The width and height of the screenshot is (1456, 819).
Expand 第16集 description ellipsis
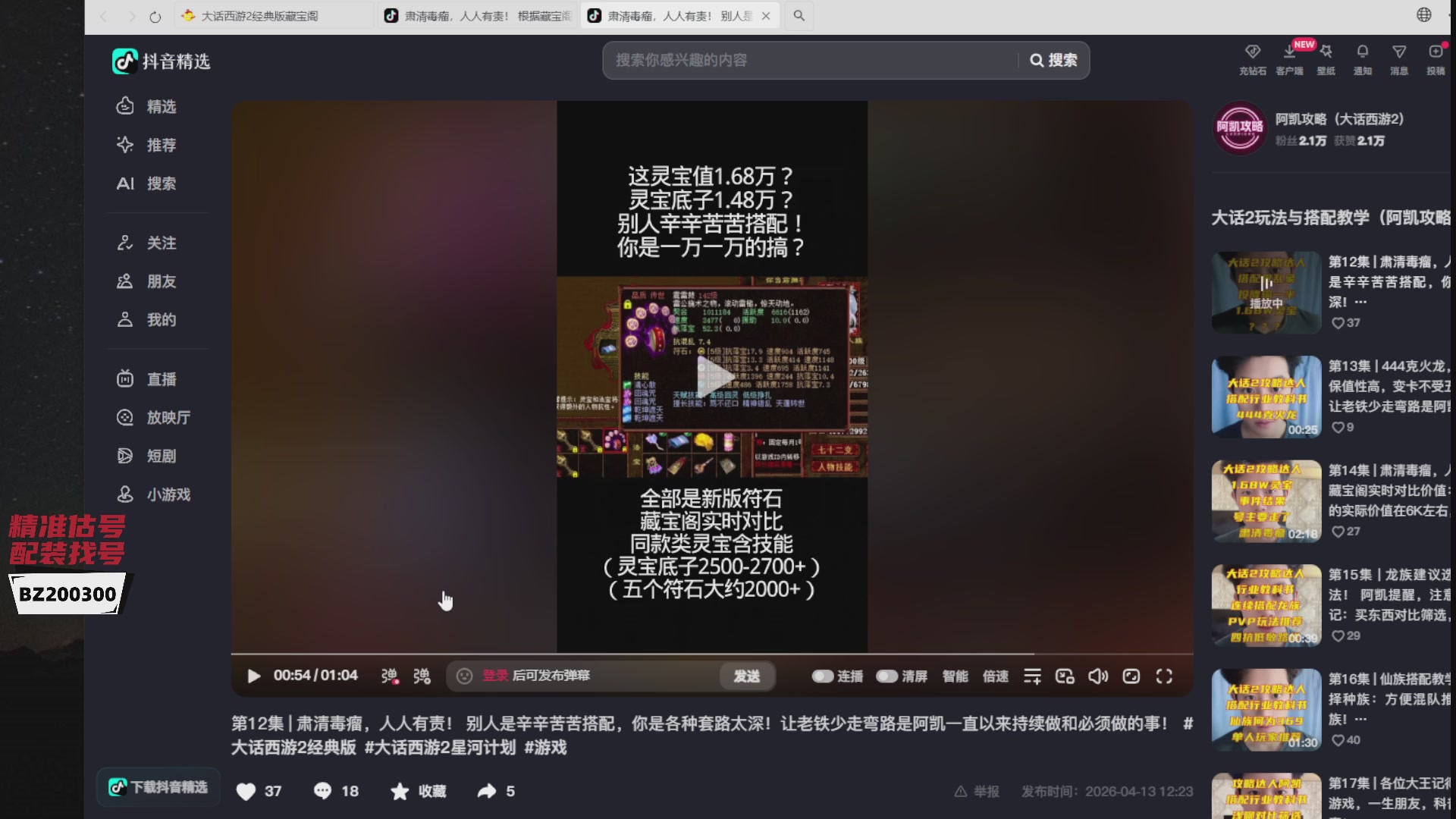[x=1360, y=719]
